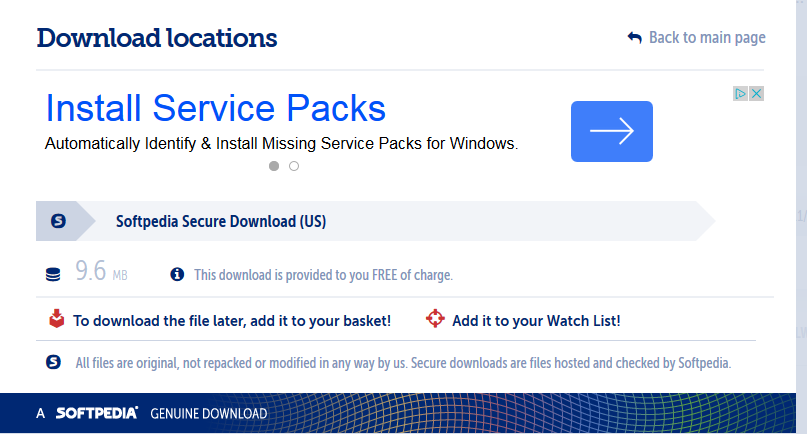
Task: Click the back arrow icon beside main page link
Action: tap(635, 38)
